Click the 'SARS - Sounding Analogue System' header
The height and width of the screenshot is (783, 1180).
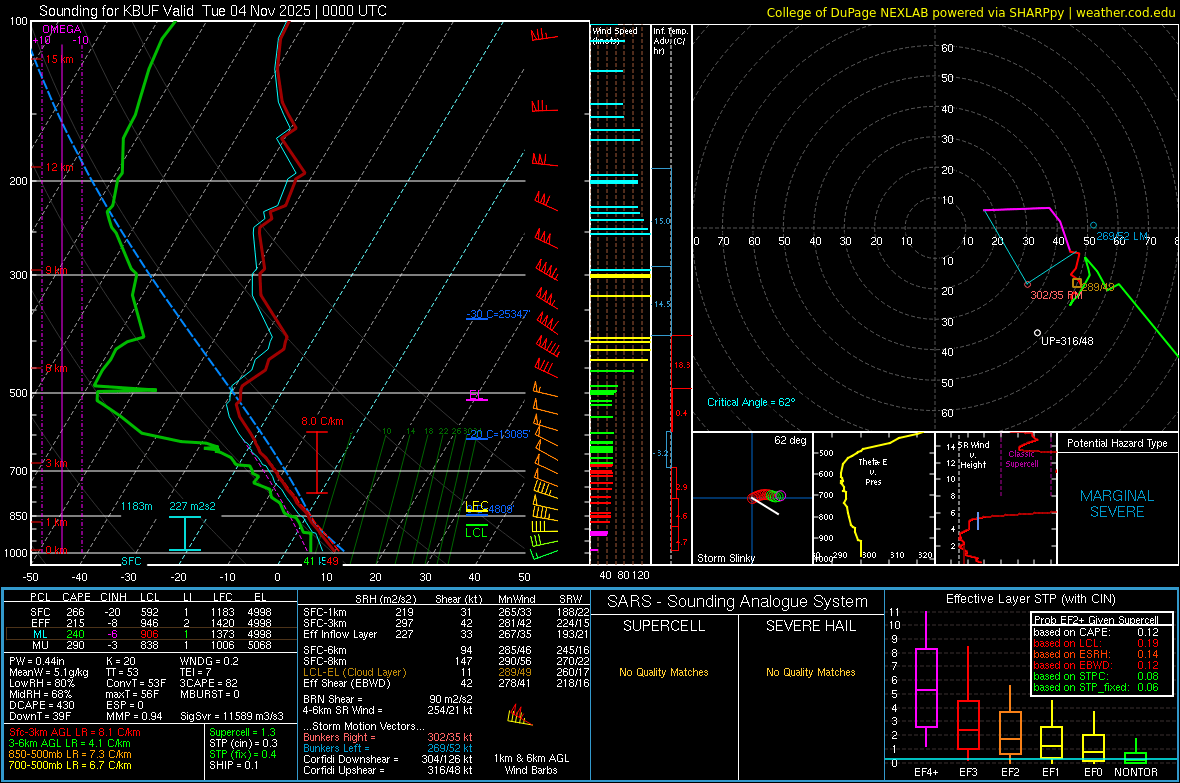pos(737,602)
